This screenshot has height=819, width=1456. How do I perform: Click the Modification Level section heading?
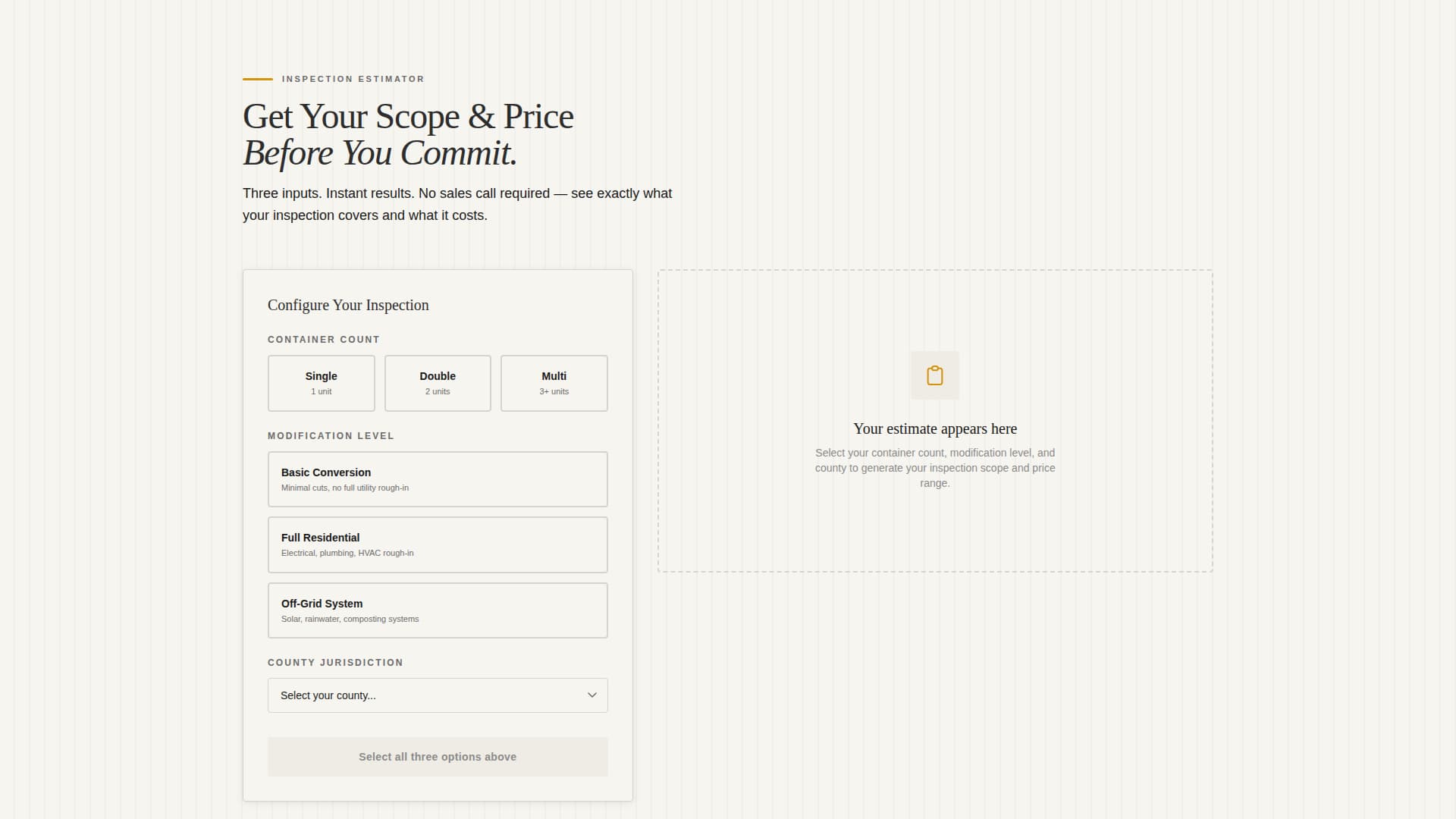[331, 436]
